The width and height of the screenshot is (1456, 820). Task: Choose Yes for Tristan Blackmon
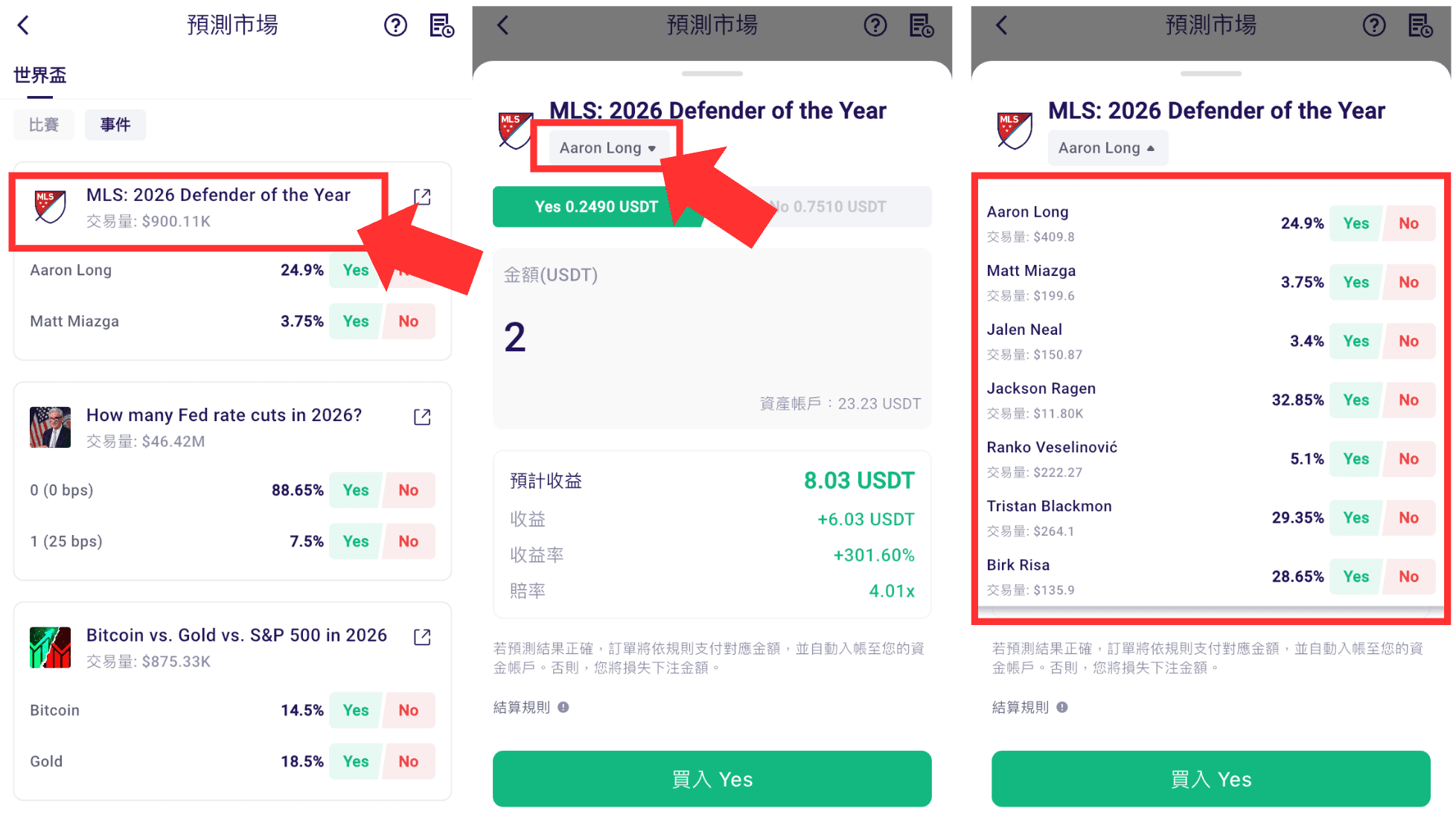tap(1356, 517)
